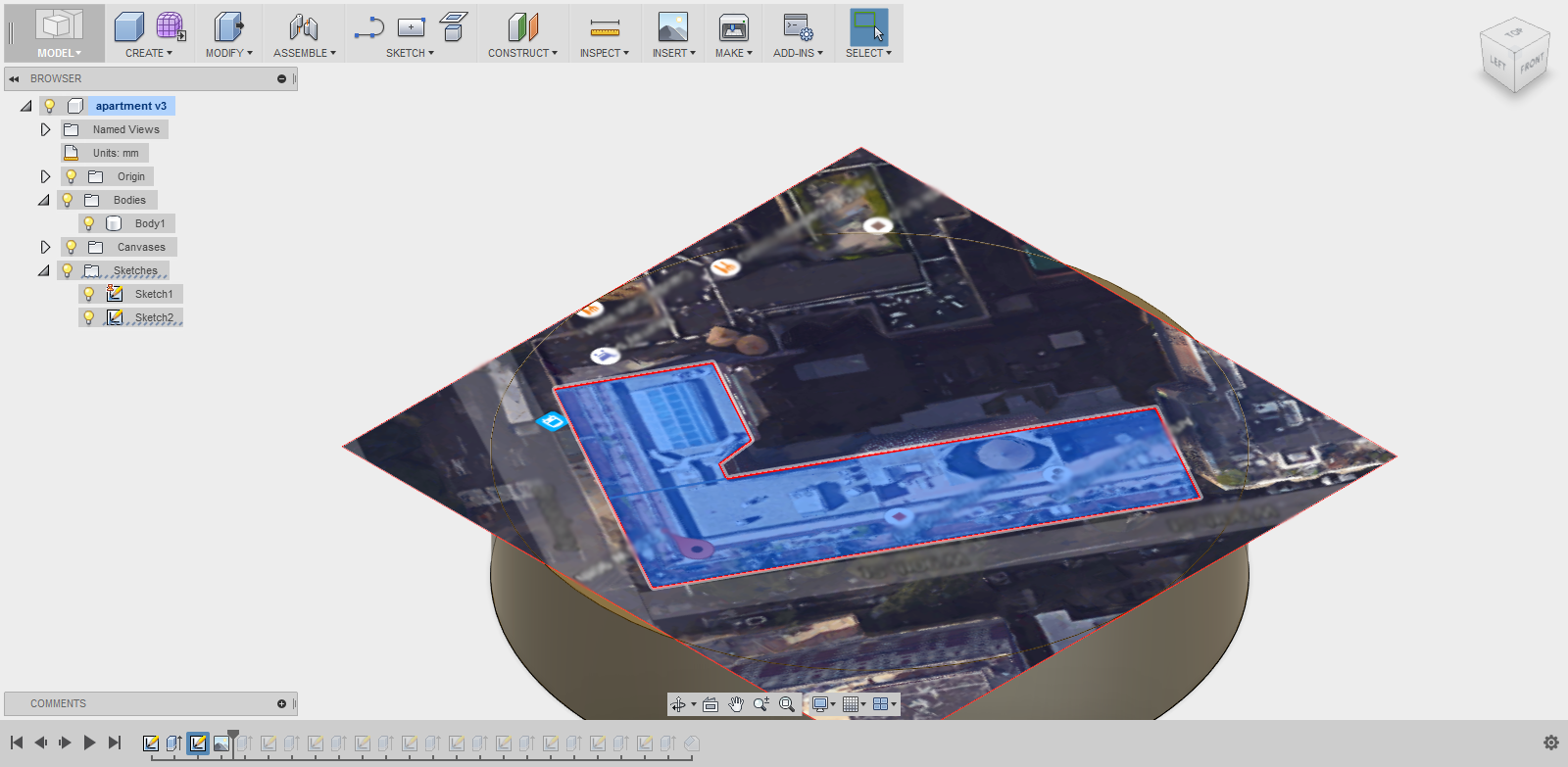Hide Sketch2 using its light bulb
Image resolution: width=1568 pixels, height=767 pixels.
tap(89, 317)
